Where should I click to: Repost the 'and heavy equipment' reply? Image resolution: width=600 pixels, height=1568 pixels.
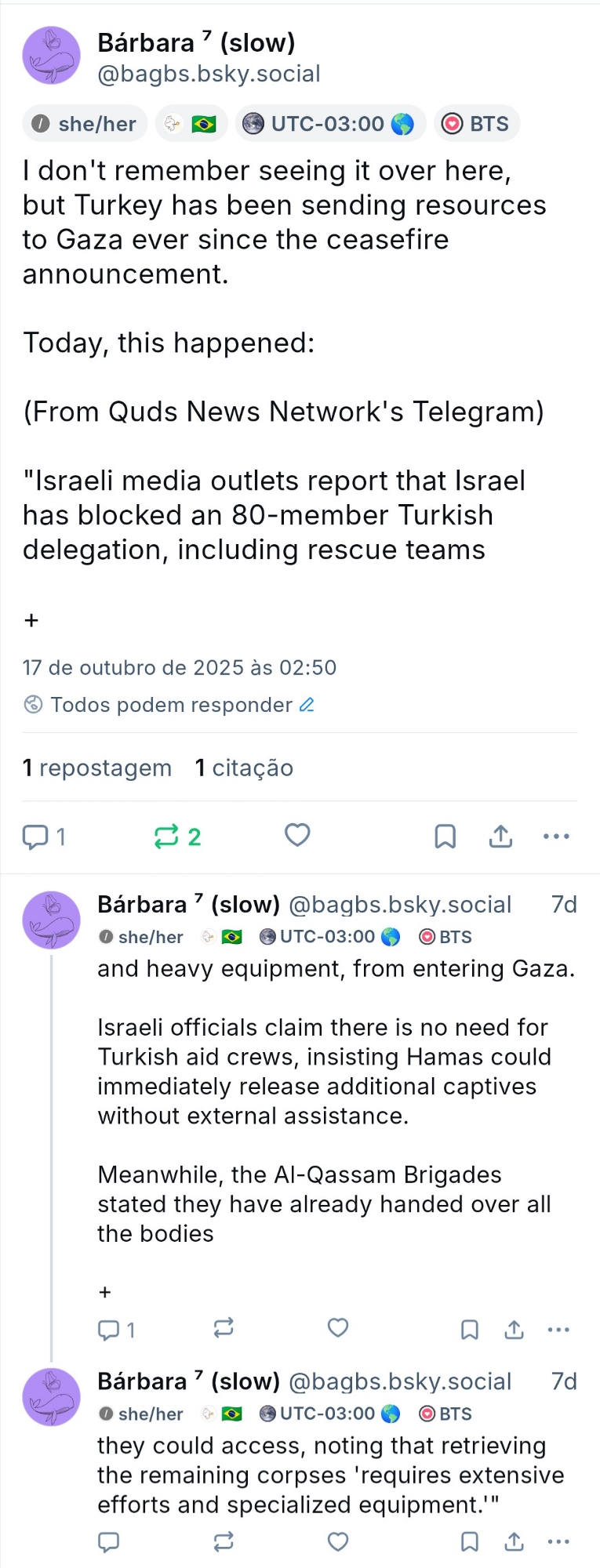pyautogui.click(x=224, y=1328)
